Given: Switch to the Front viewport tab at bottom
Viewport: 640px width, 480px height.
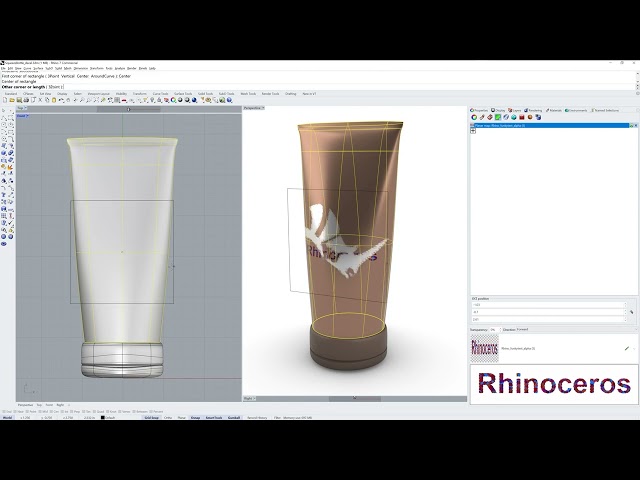Looking at the screenshot, I should (49, 405).
